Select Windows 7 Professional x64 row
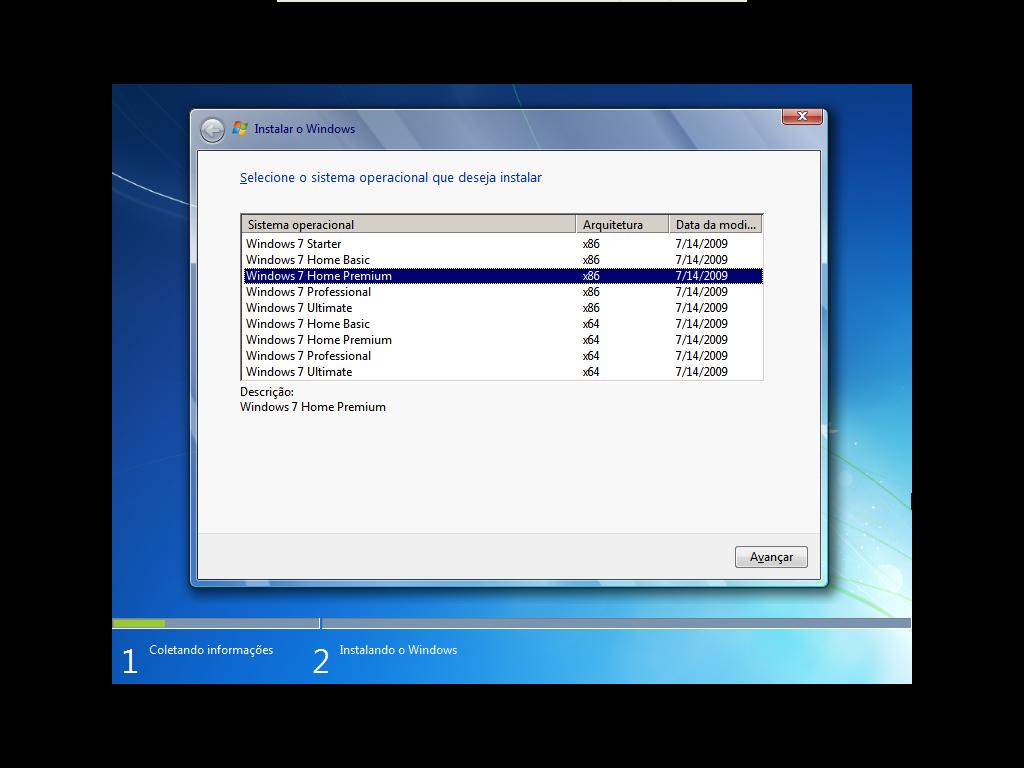Viewport: 1024px width, 768px height. [503, 356]
